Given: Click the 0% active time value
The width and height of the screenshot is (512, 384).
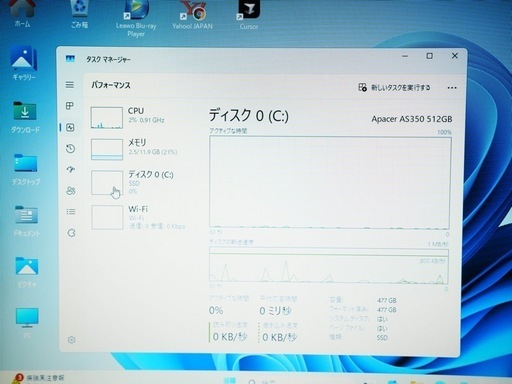Looking at the screenshot, I should coord(216,311).
